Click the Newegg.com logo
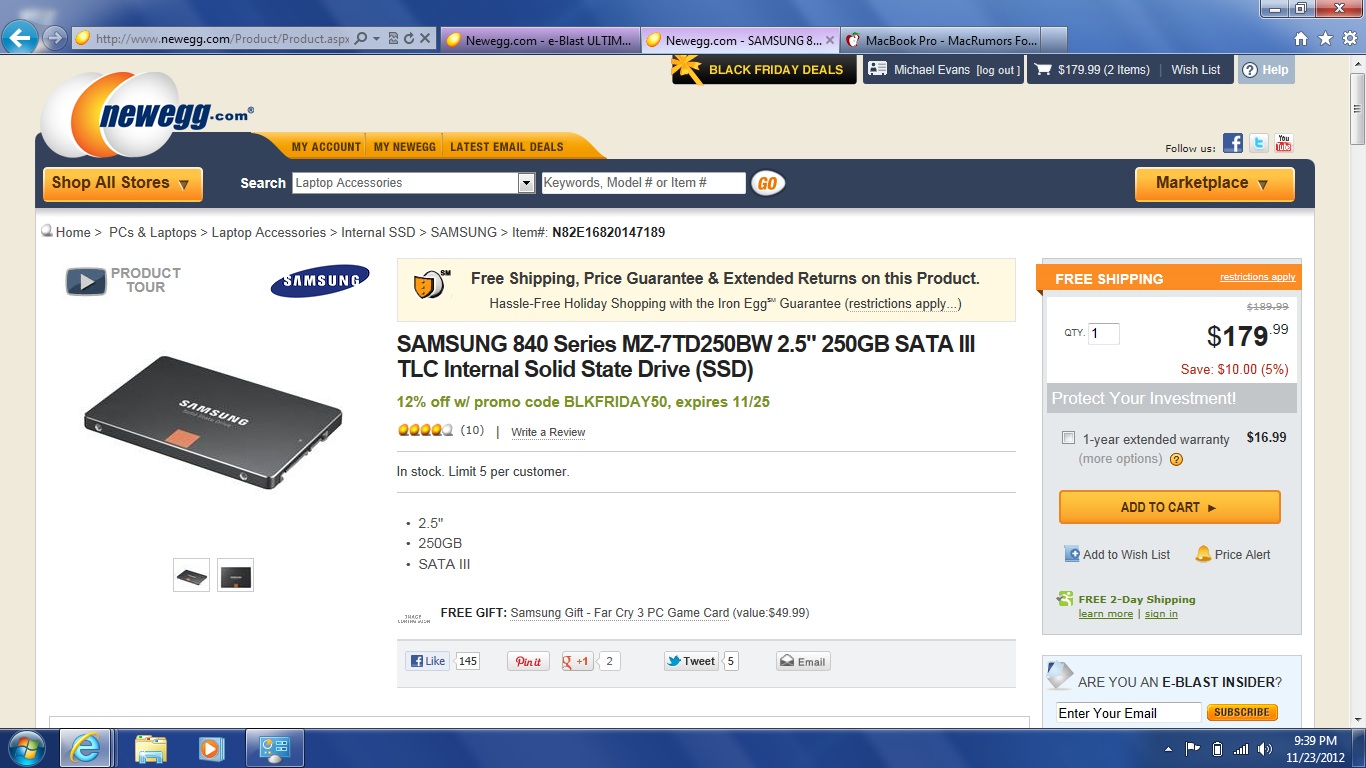The image size is (1366, 768). pos(150,114)
